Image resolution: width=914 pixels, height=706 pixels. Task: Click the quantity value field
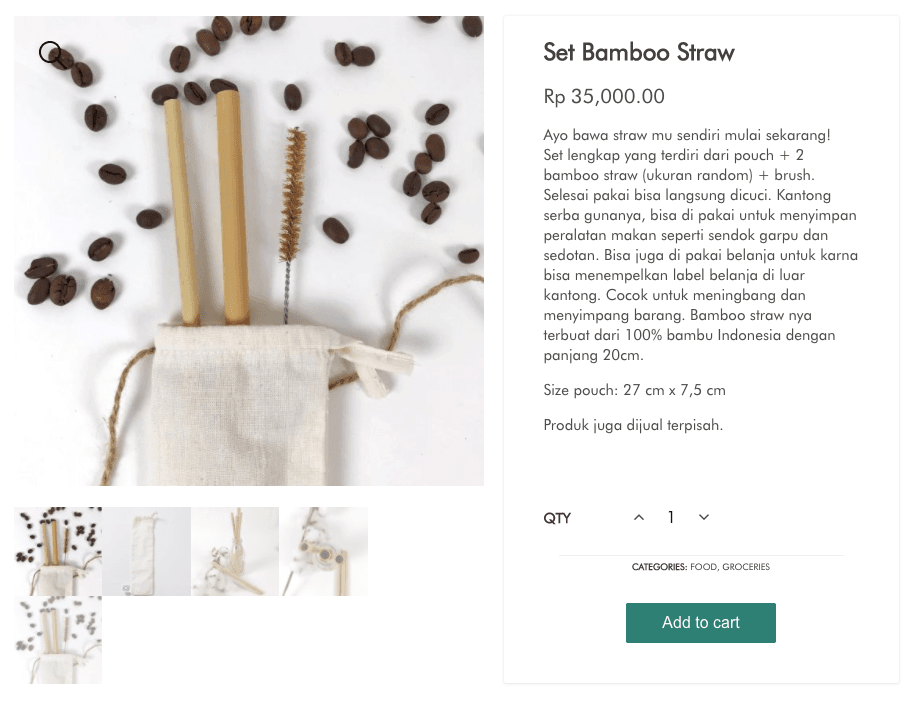(671, 517)
